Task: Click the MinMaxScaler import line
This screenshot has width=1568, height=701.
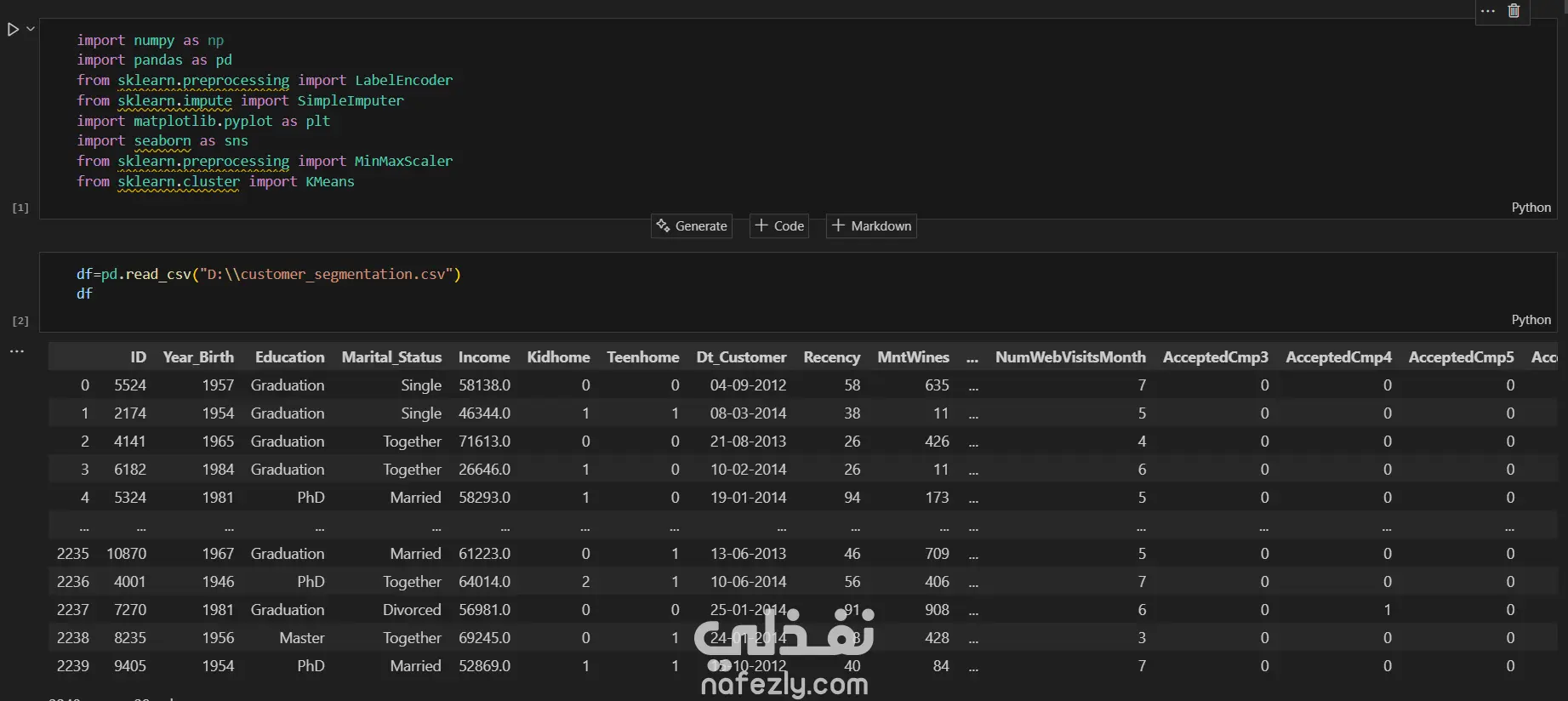Action: point(265,161)
